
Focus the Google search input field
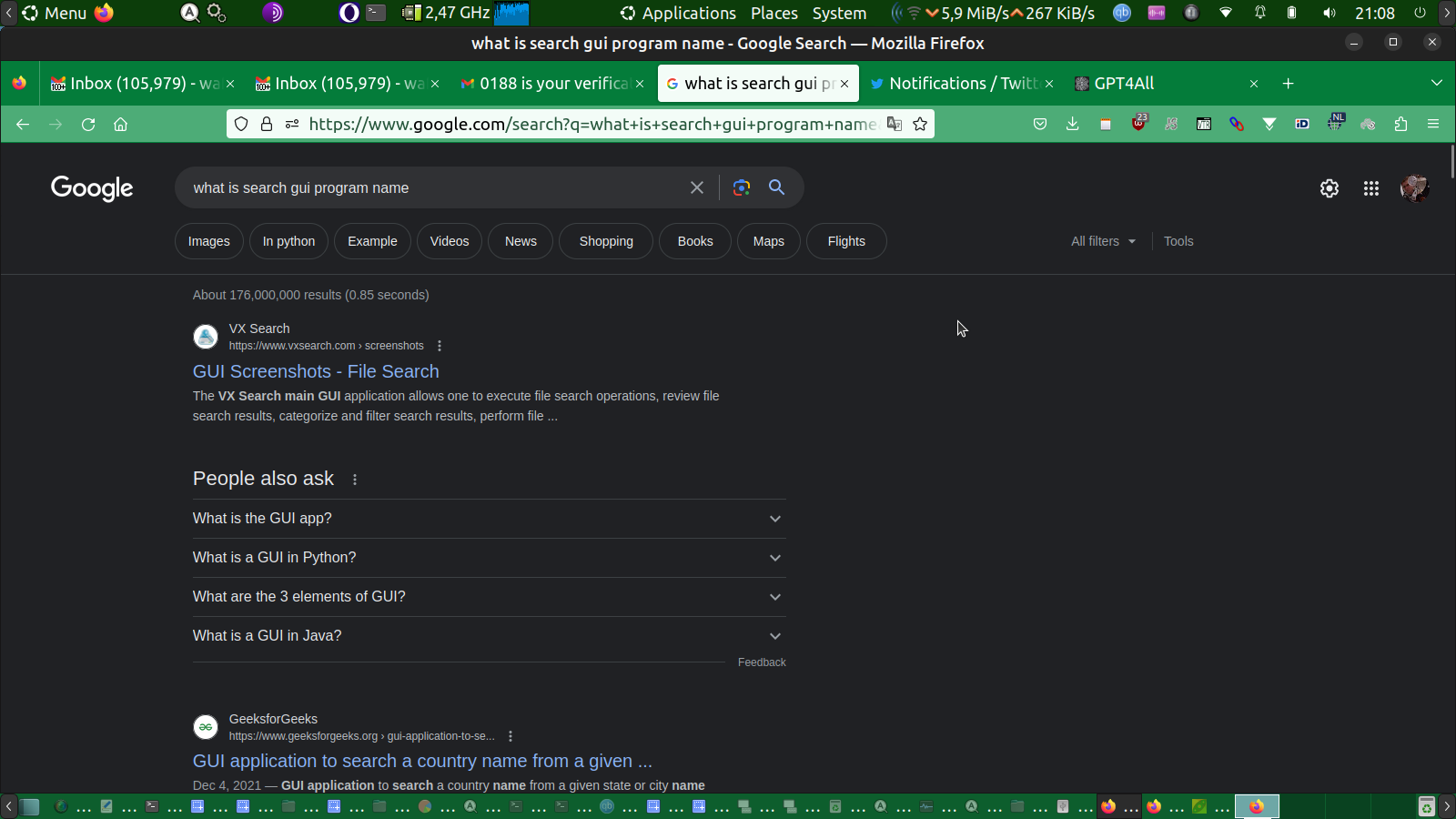tap(437, 187)
